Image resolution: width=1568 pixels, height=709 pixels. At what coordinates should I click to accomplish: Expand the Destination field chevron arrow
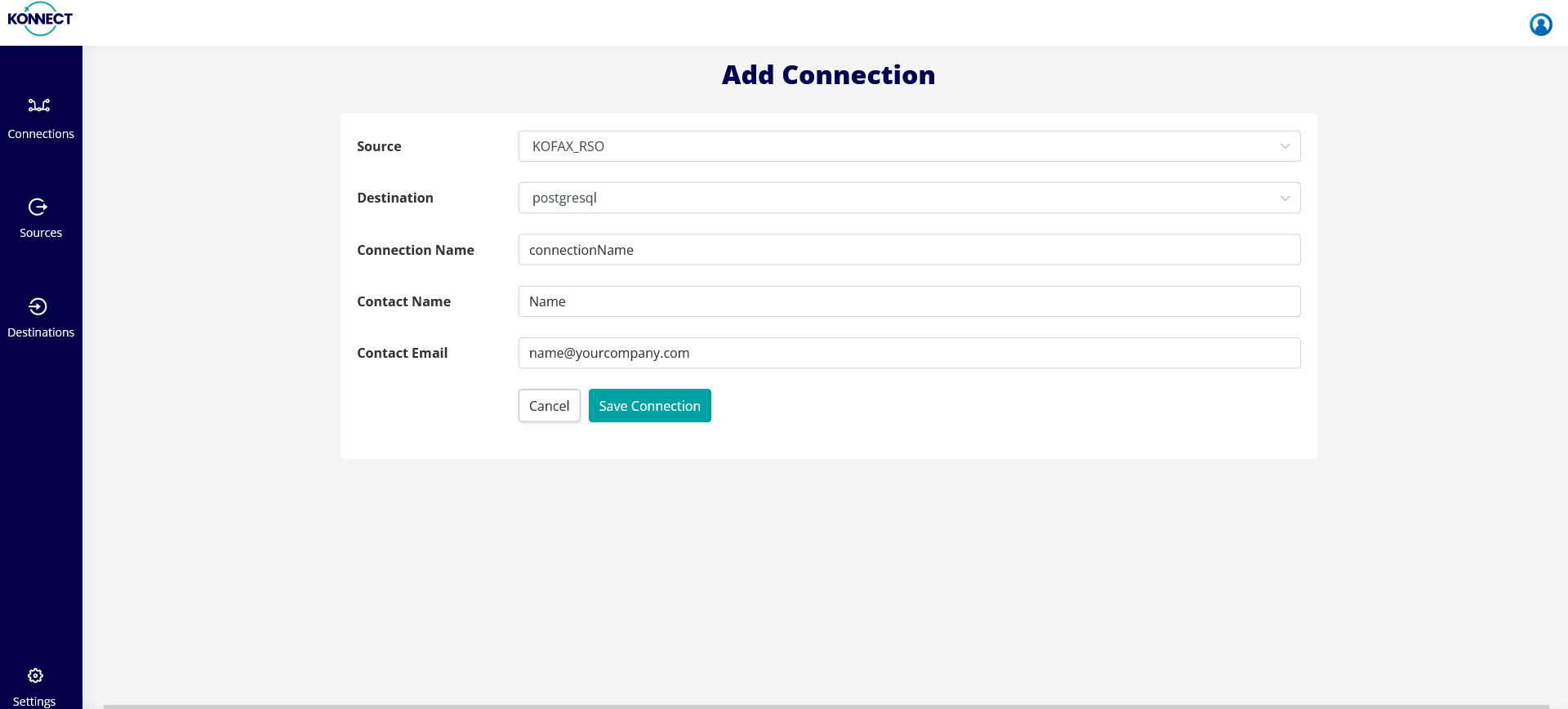tap(1285, 198)
